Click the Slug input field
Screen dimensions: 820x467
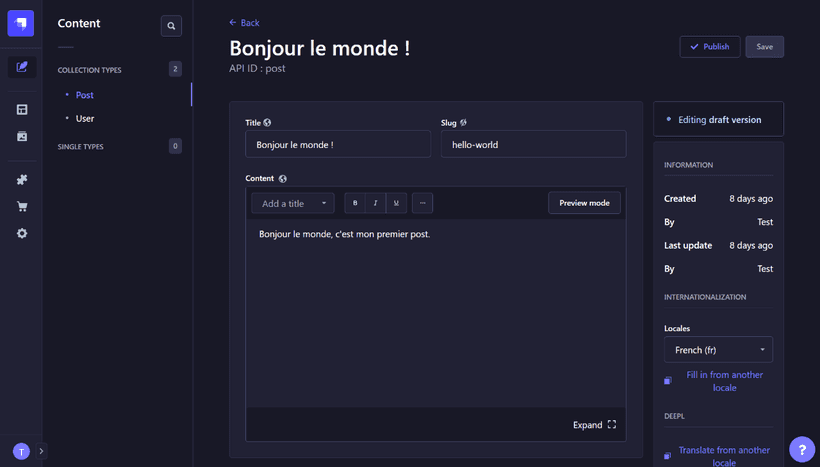point(533,144)
